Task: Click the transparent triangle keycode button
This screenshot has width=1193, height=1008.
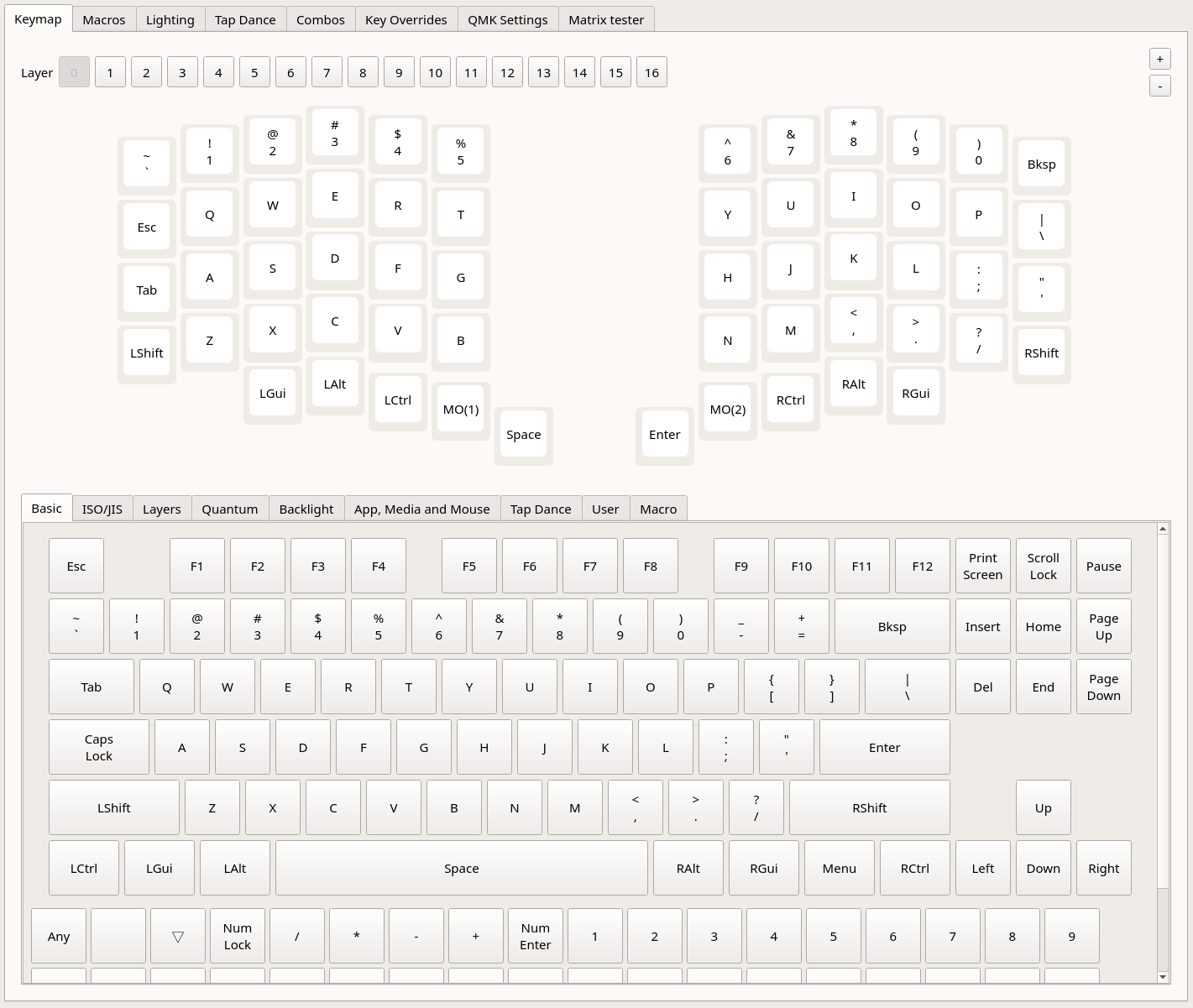Action: click(177, 936)
